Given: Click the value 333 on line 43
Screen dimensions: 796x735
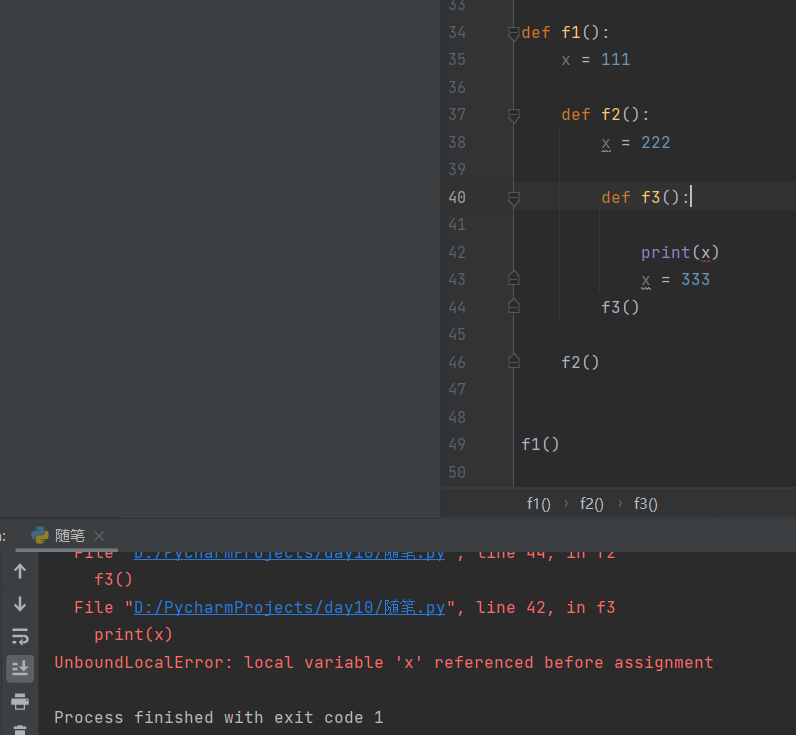Looking at the screenshot, I should [695, 280].
